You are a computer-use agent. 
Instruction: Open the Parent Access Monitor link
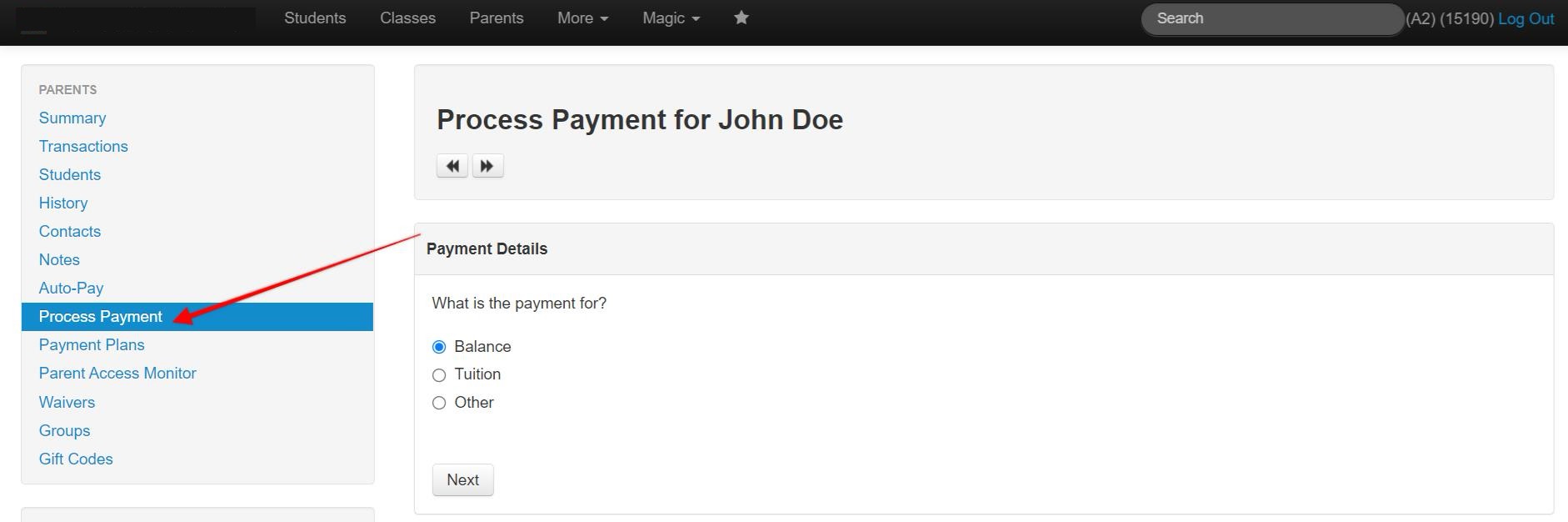[x=117, y=374]
